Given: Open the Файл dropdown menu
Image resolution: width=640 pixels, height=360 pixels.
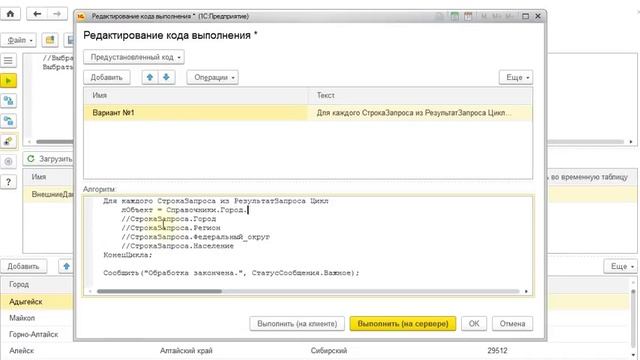Looking at the screenshot, I should pos(19,40).
